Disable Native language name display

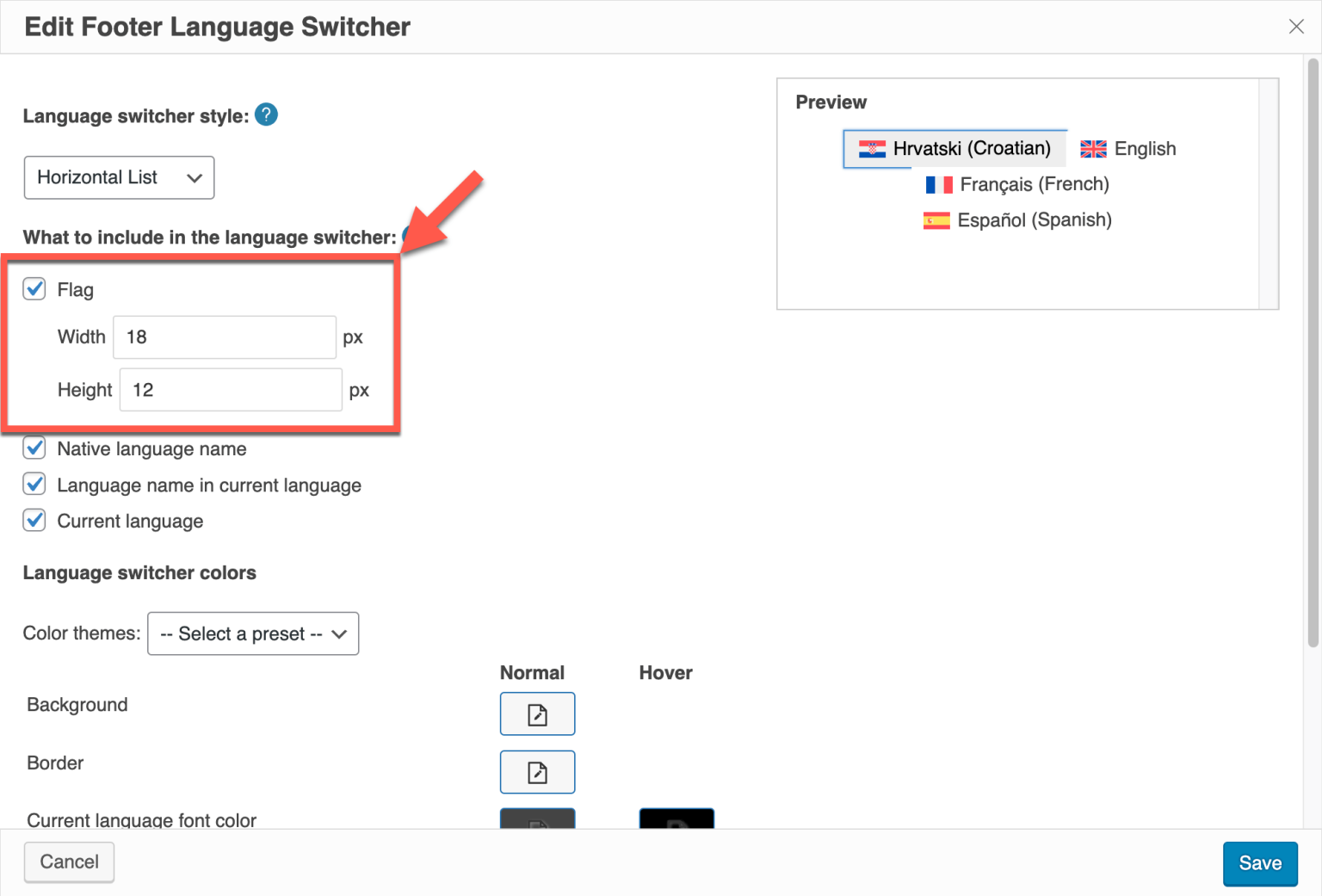34,448
